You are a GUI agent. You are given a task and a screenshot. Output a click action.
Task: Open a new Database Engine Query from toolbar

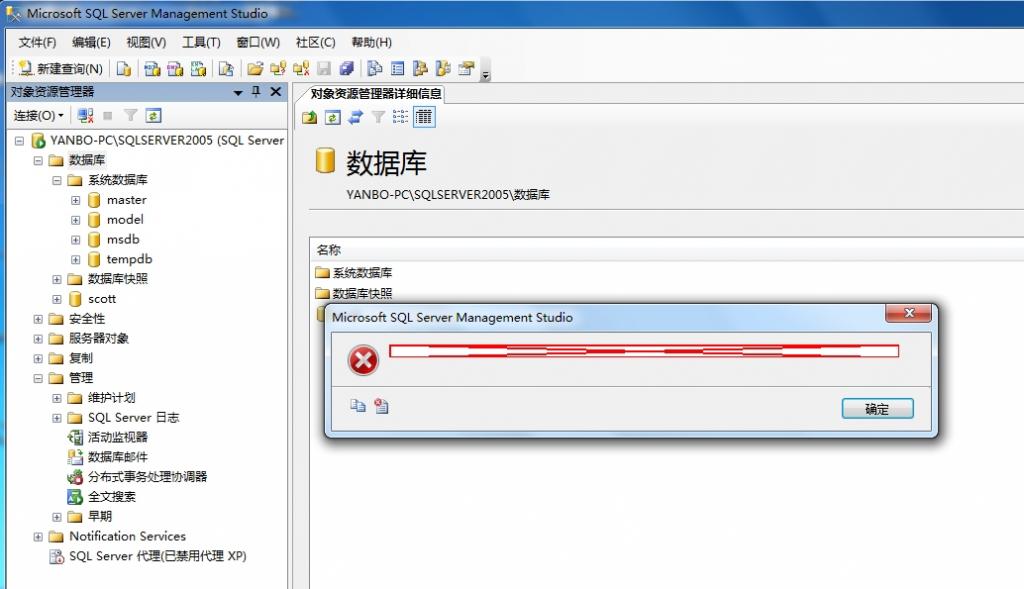124,69
